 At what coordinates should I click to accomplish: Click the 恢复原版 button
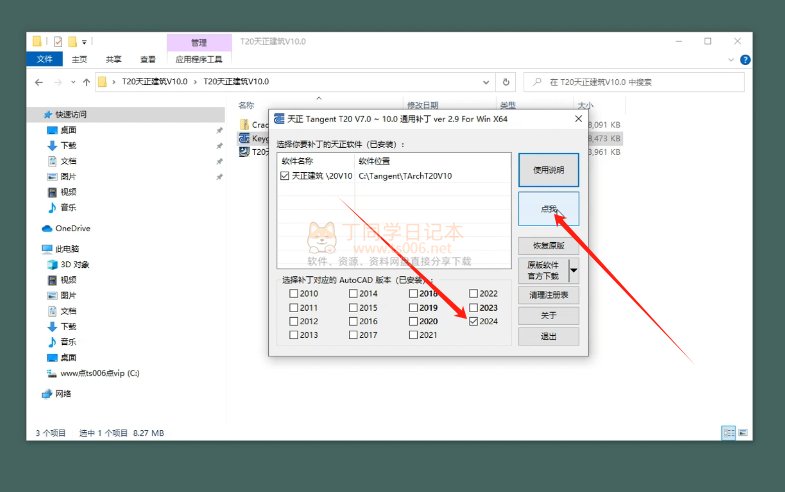[549, 246]
